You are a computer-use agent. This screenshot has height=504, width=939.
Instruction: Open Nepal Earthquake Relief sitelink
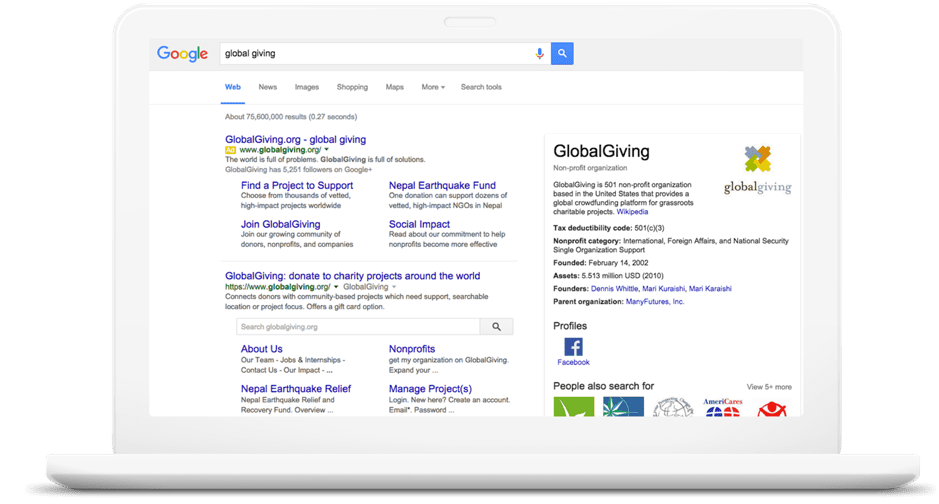coord(296,389)
